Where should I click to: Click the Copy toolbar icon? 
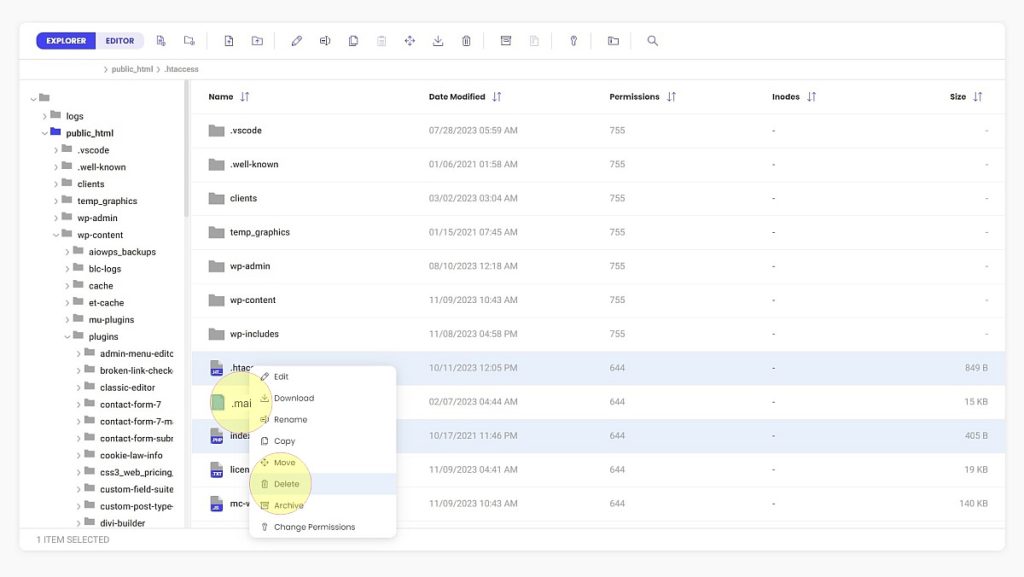pyautogui.click(x=353, y=40)
